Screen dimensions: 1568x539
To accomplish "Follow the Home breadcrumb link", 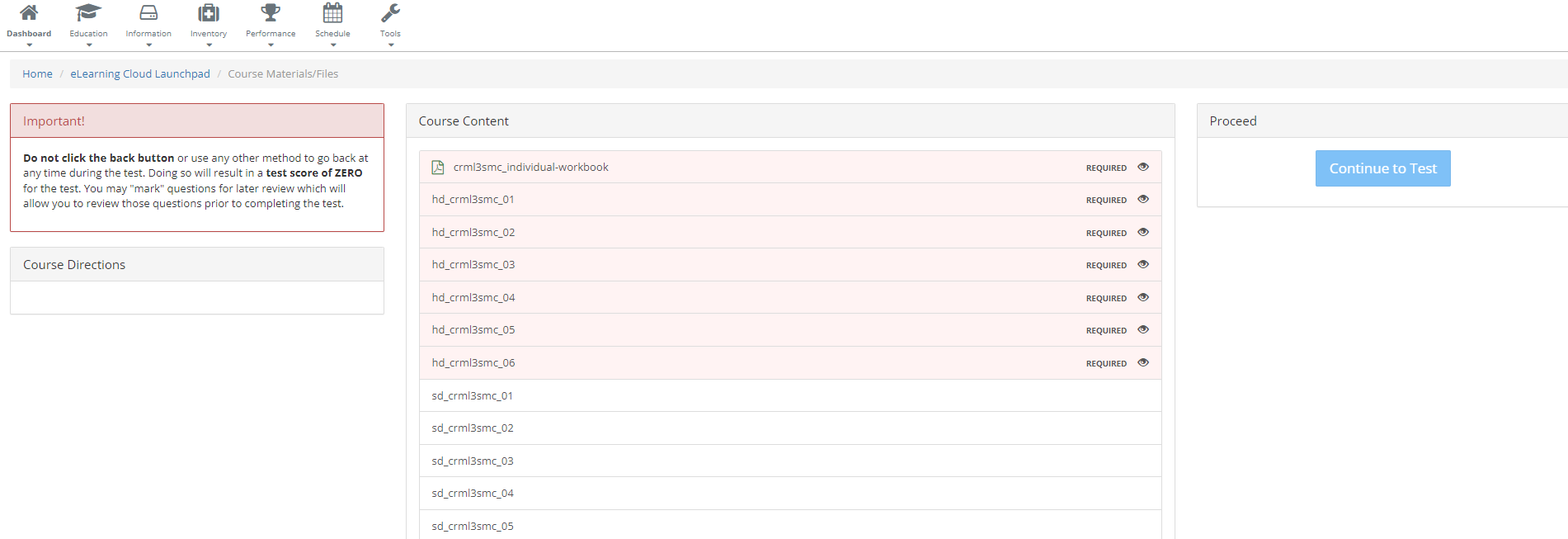I will tap(37, 74).
